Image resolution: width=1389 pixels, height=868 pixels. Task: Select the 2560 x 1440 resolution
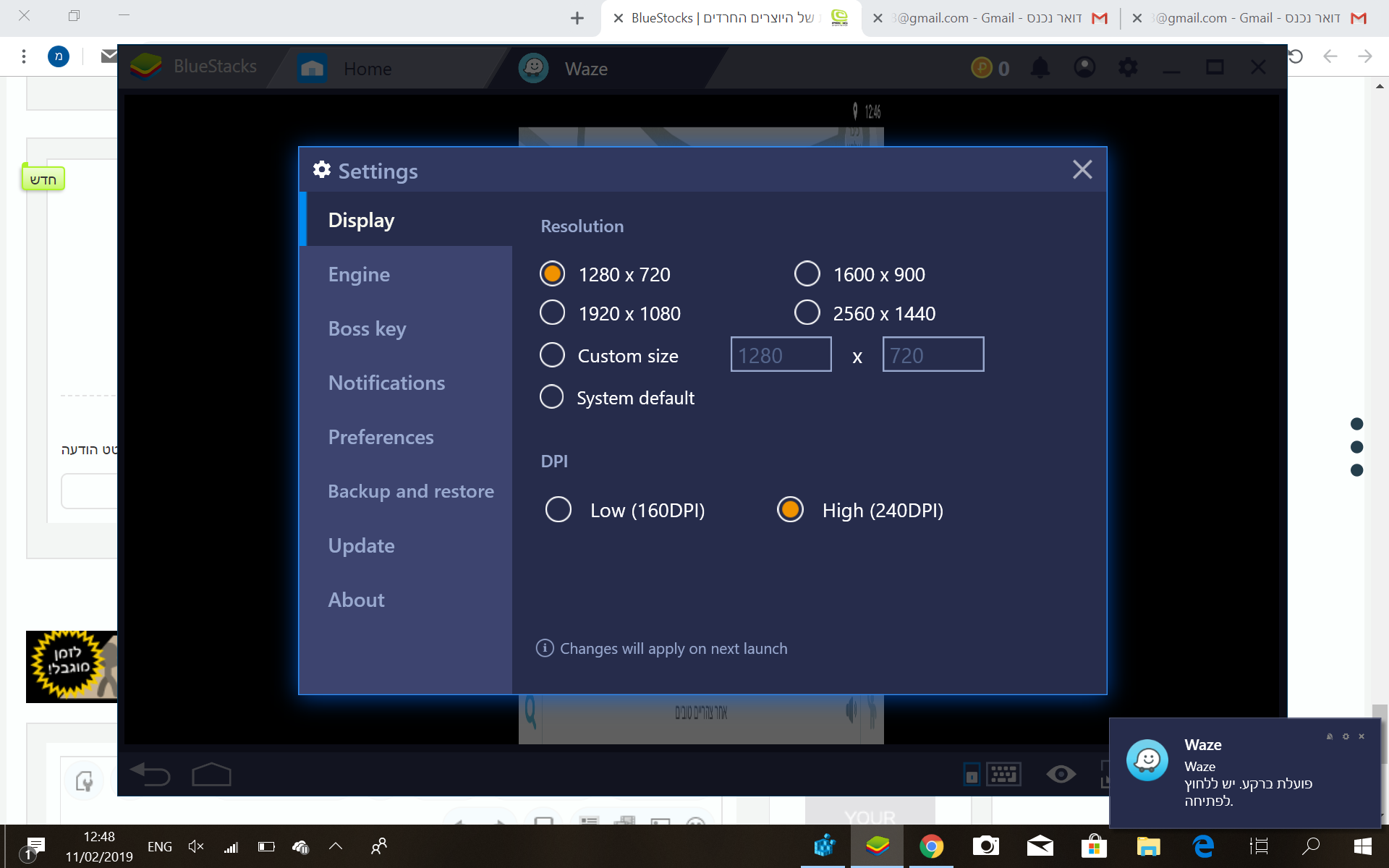pos(807,313)
